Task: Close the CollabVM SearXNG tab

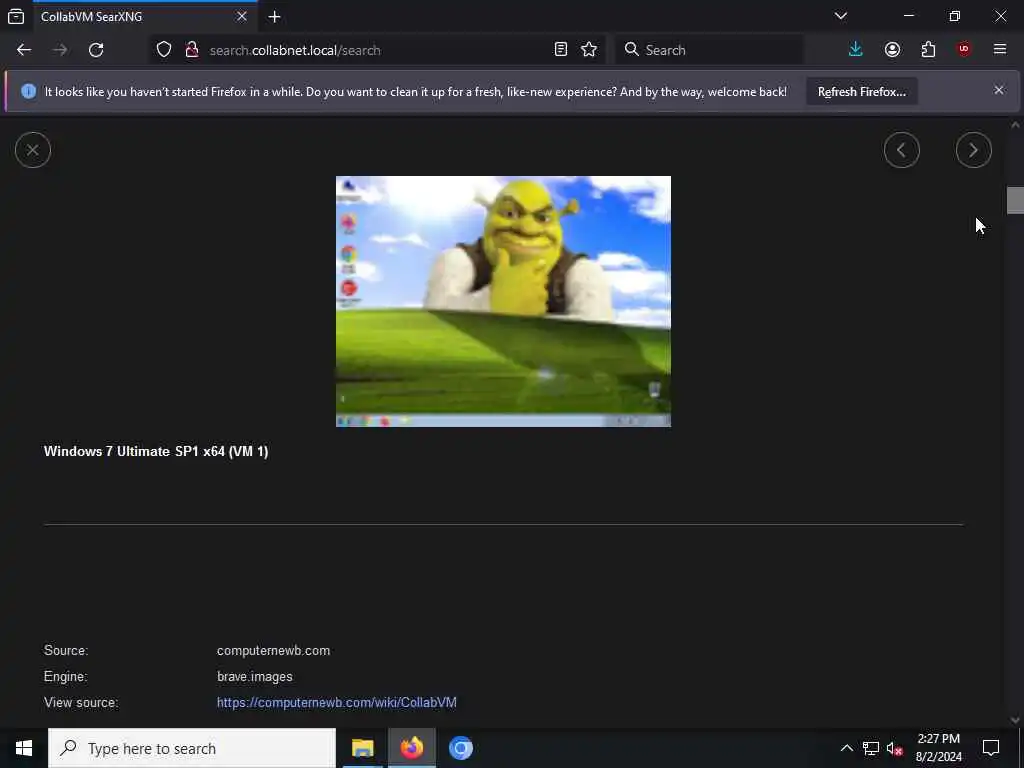Action: pos(242,16)
